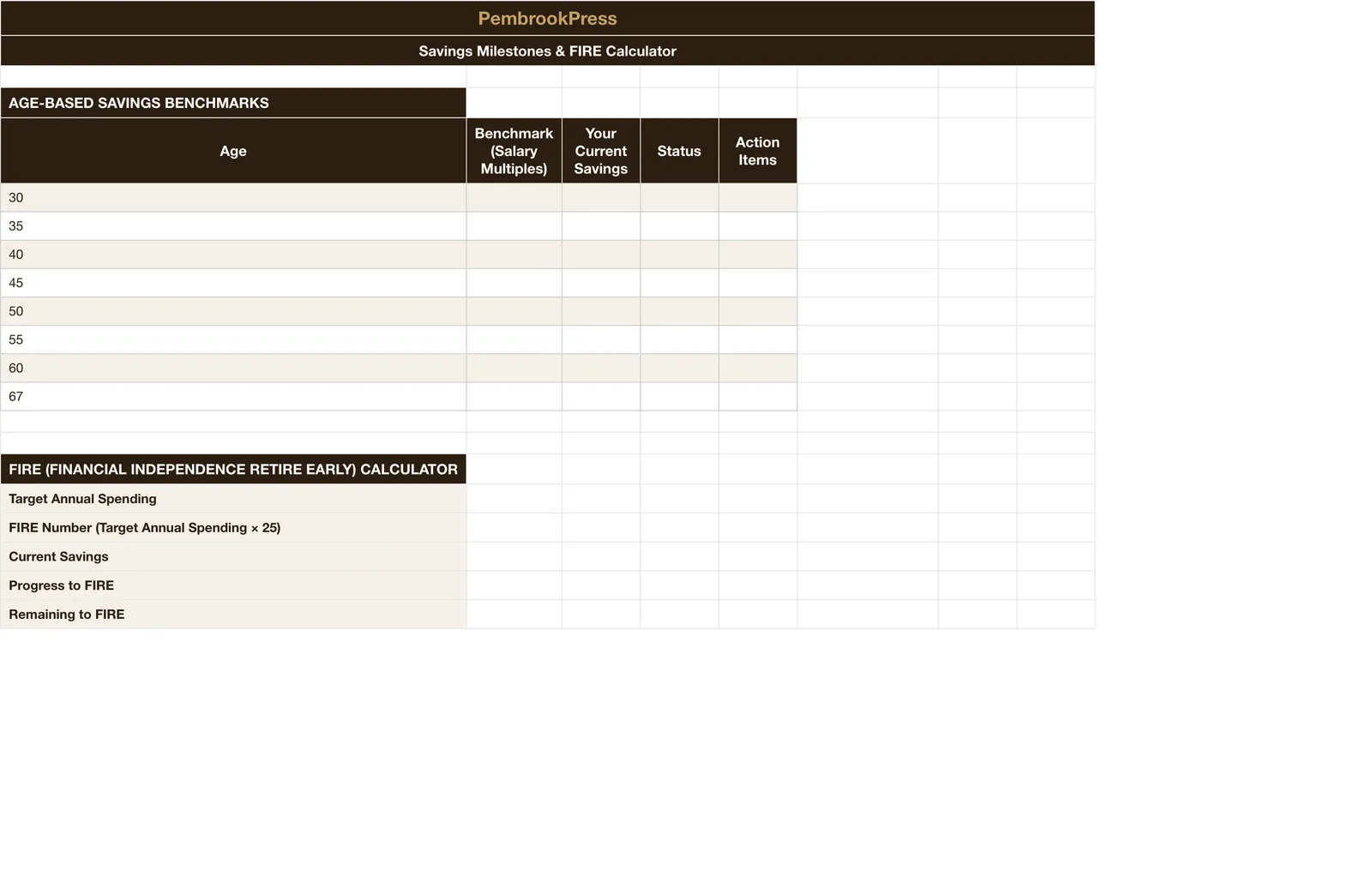This screenshot has width=1372, height=882.
Task: Click the Age column header
Action: coord(233,151)
